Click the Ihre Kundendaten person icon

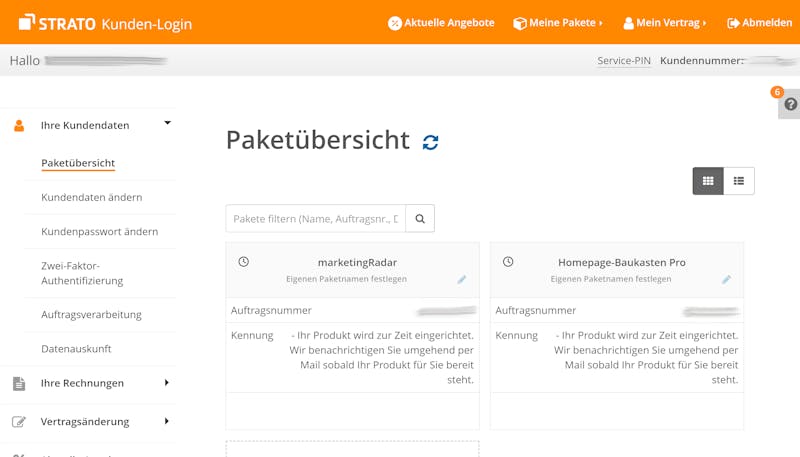(x=19, y=125)
